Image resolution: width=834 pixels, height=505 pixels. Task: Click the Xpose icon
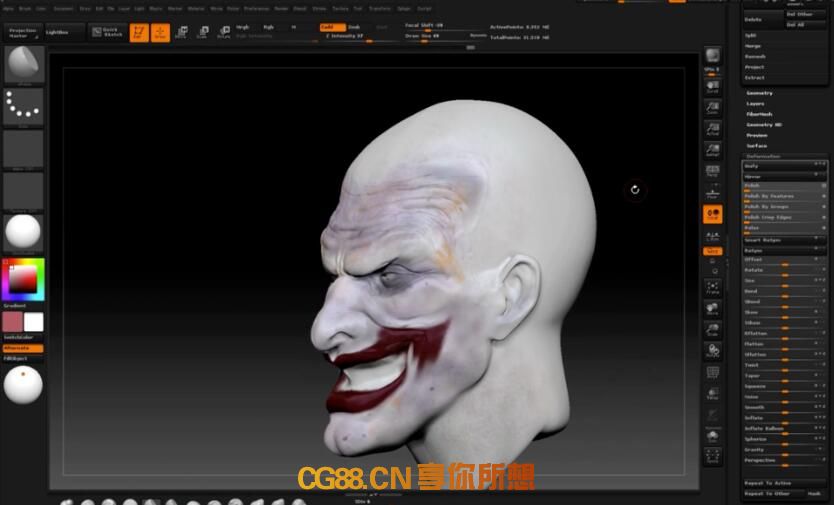pyautogui.click(x=712, y=457)
